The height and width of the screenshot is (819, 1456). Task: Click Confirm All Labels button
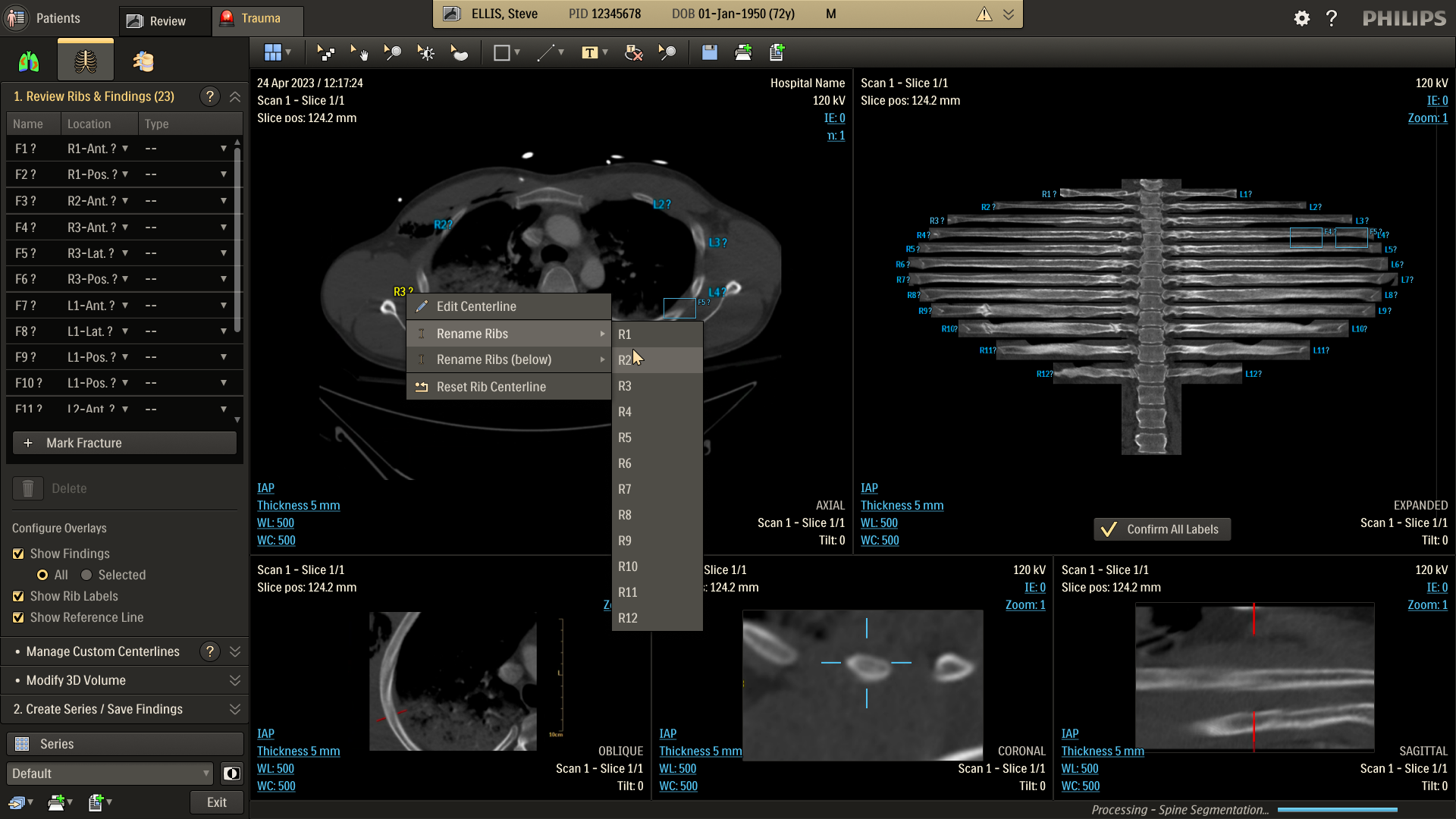click(1162, 529)
